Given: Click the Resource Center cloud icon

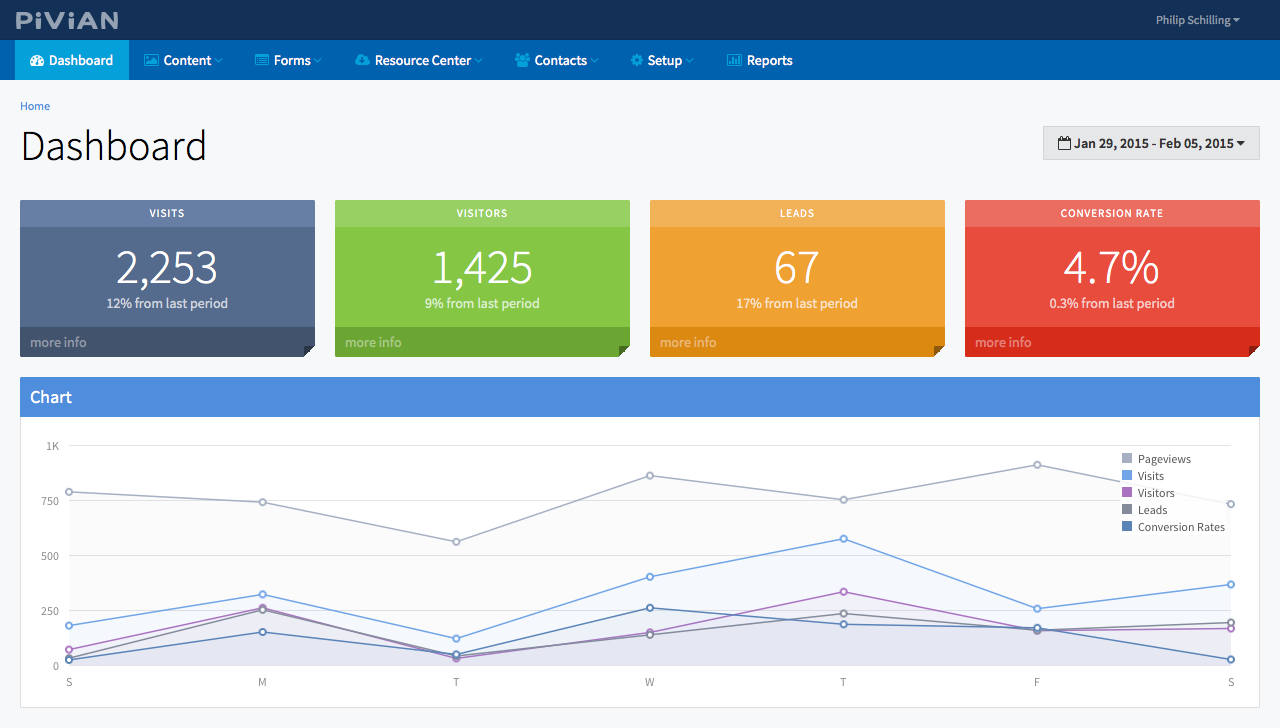Looking at the screenshot, I should click(362, 61).
